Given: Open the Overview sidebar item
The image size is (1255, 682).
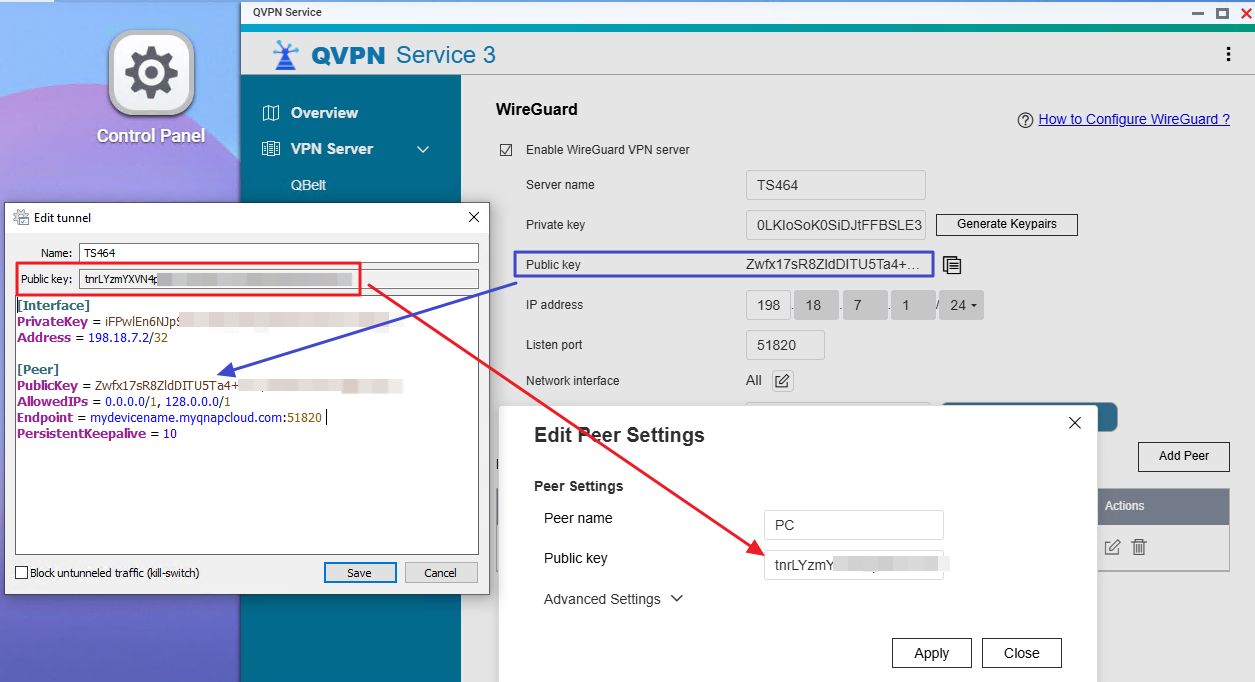Looking at the screenshot, I should tap(323, 113).
